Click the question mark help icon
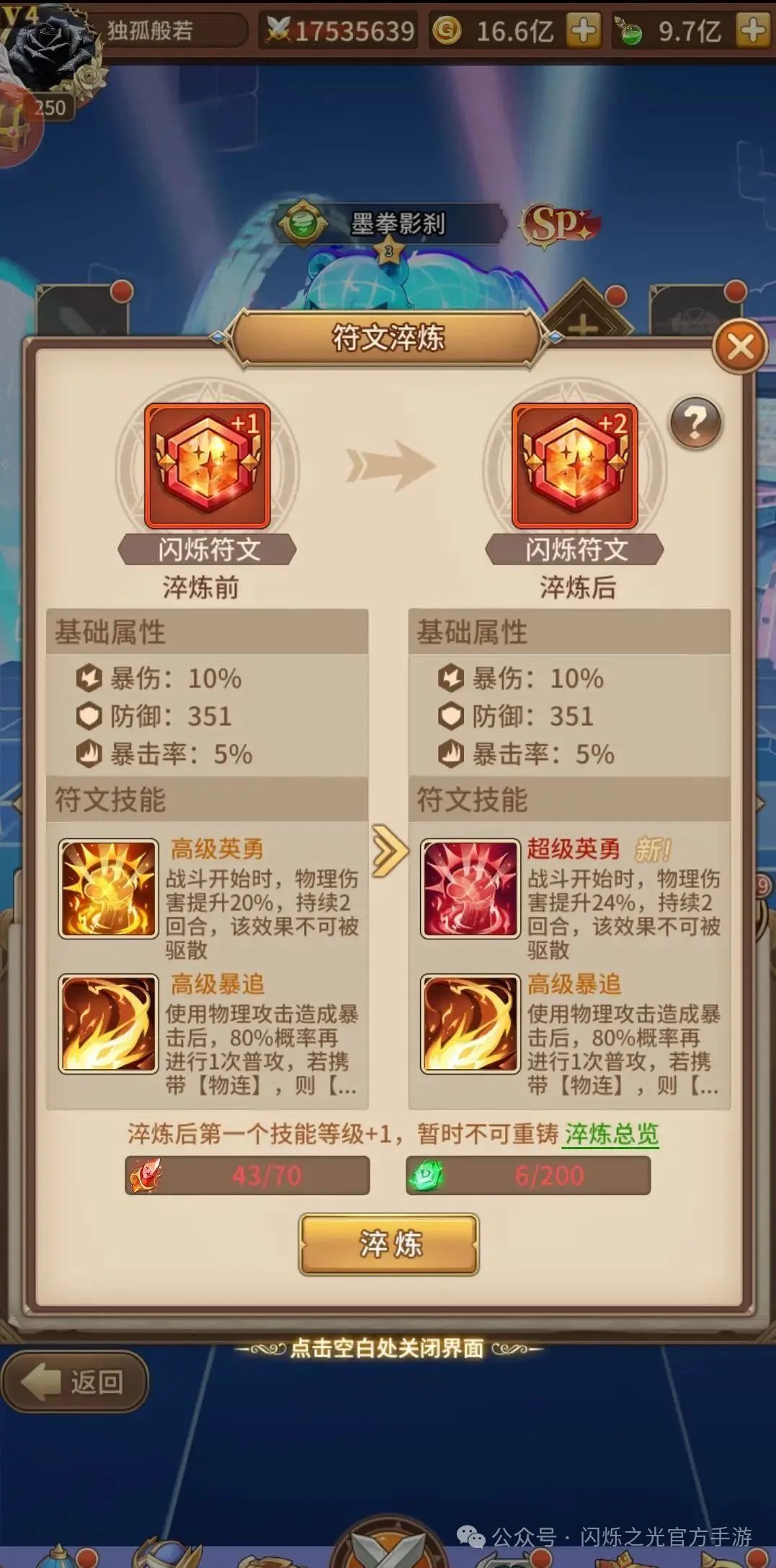Viewport: 776px width, 1568px height. tap(695, 423)
